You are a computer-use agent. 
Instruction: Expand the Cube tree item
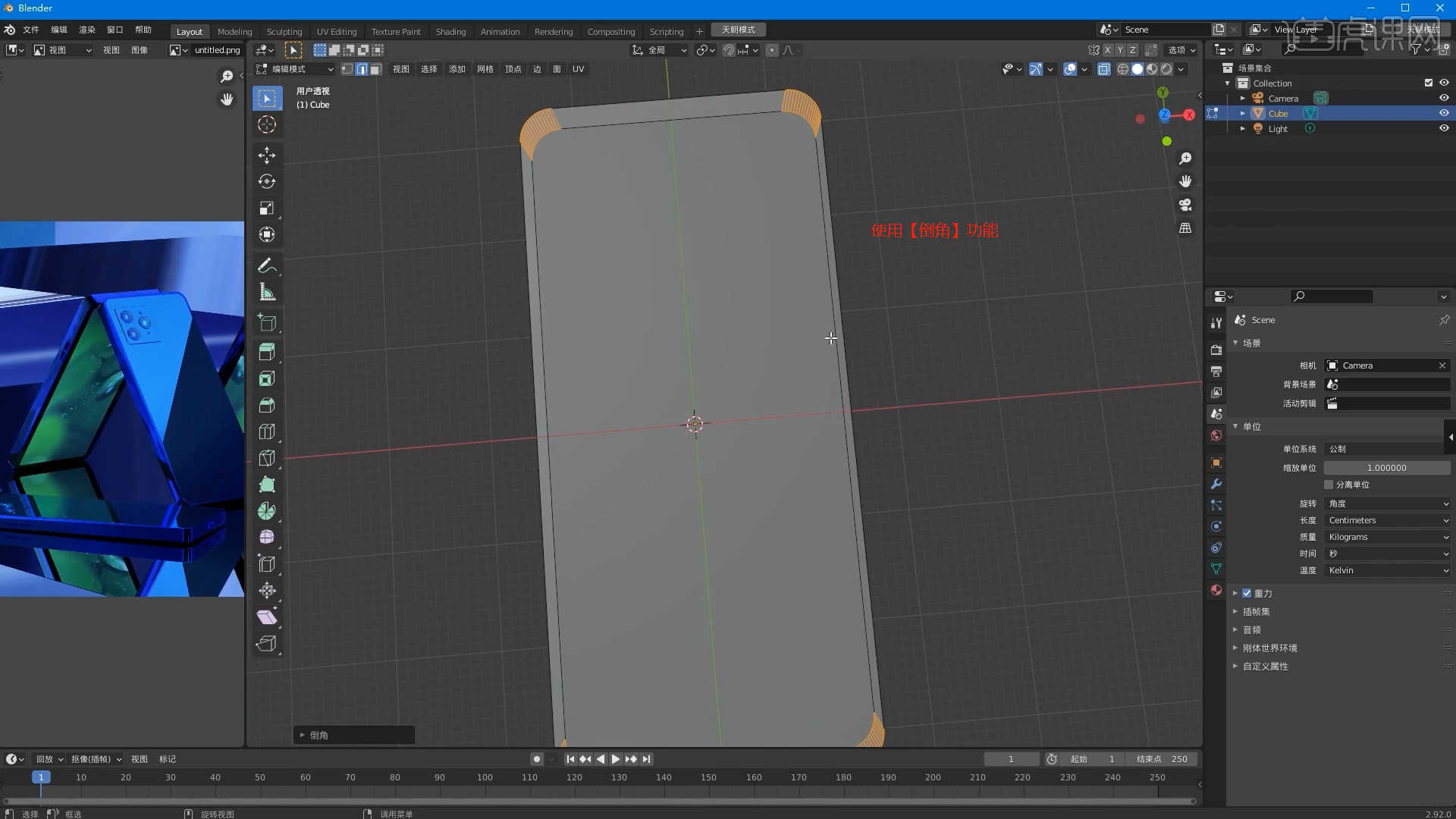pos(1242,114)
